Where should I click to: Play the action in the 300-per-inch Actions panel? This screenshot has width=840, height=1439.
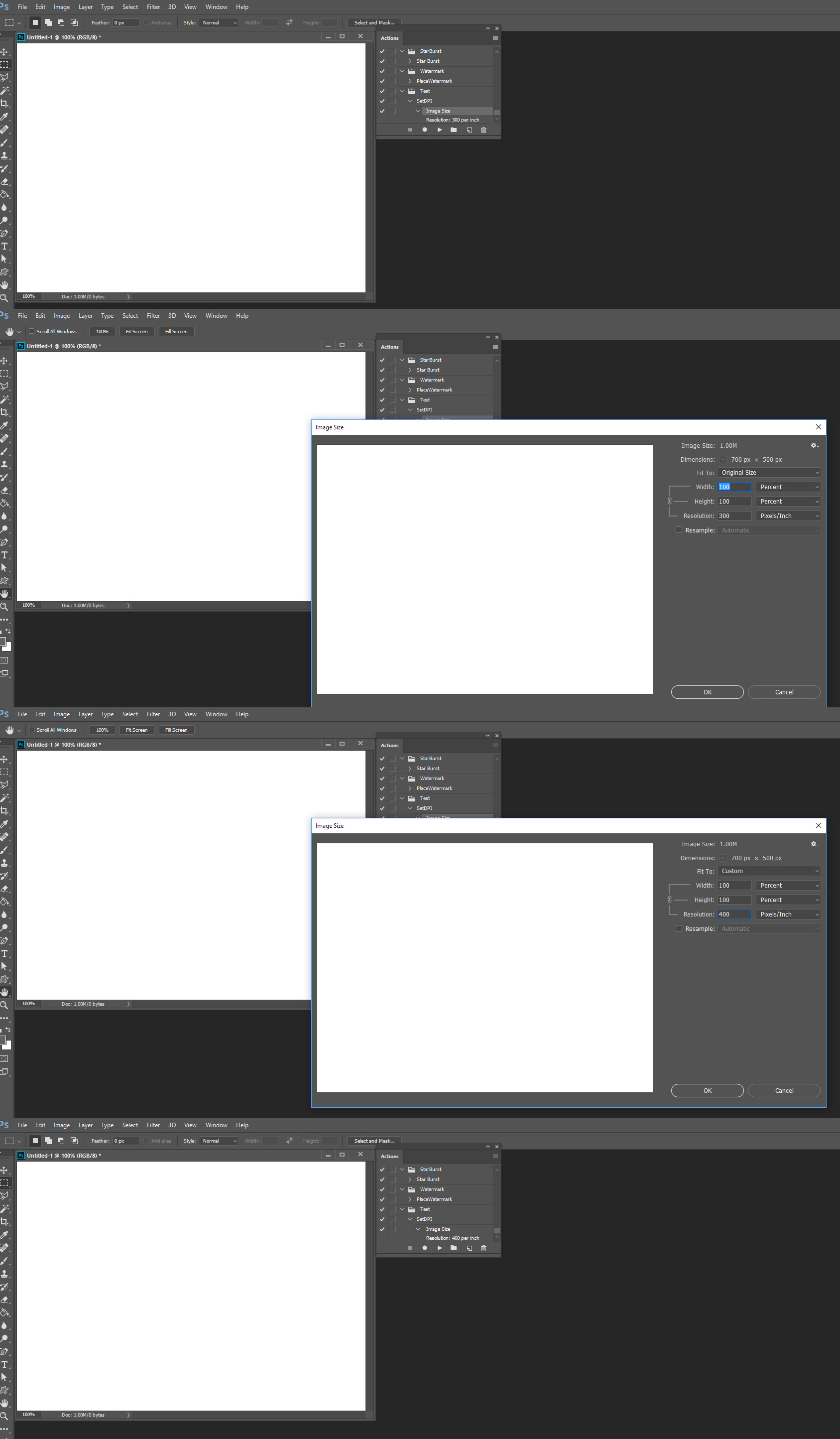(x=439, y=130)
